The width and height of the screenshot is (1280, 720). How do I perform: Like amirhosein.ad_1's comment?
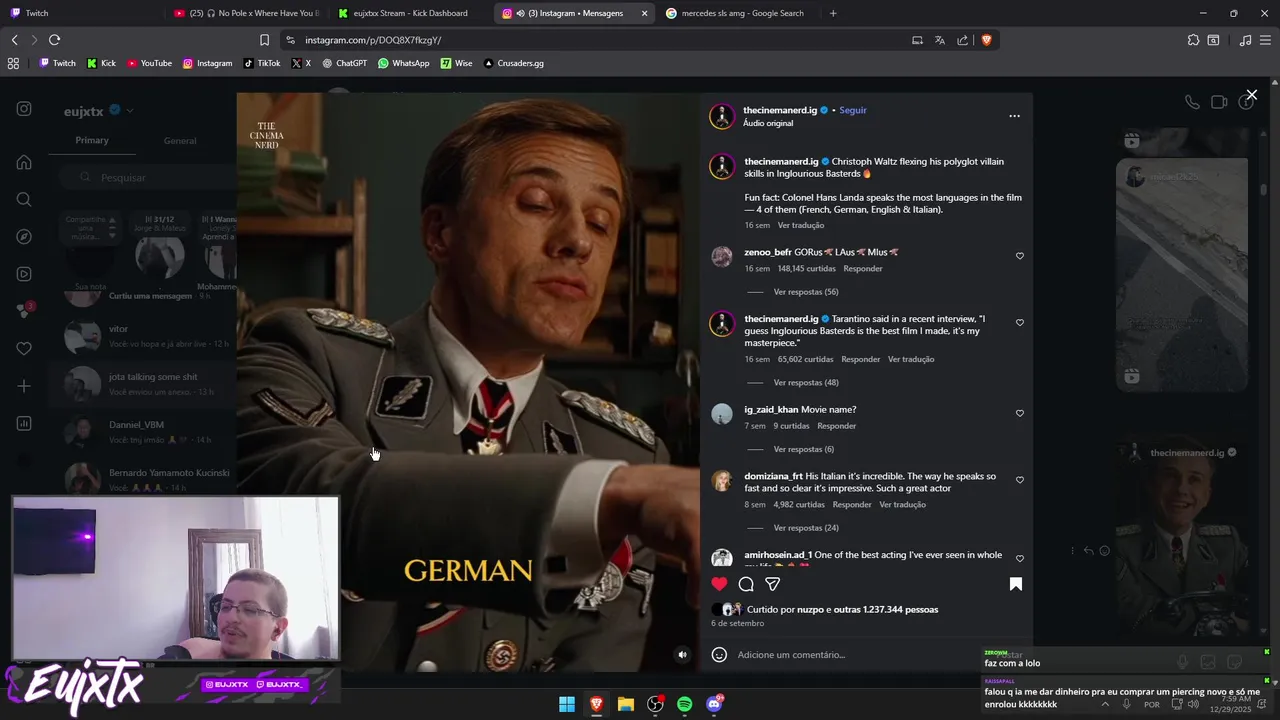[x=1020, y=559]
